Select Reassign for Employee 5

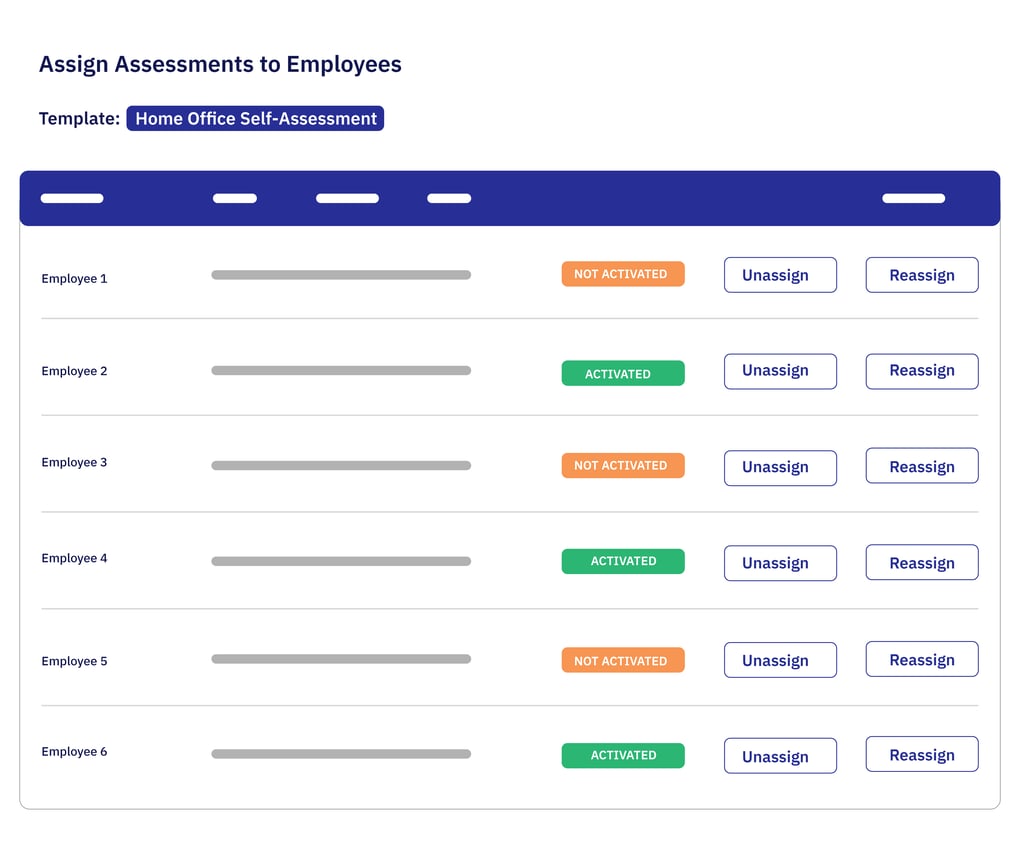coord(921,659)
